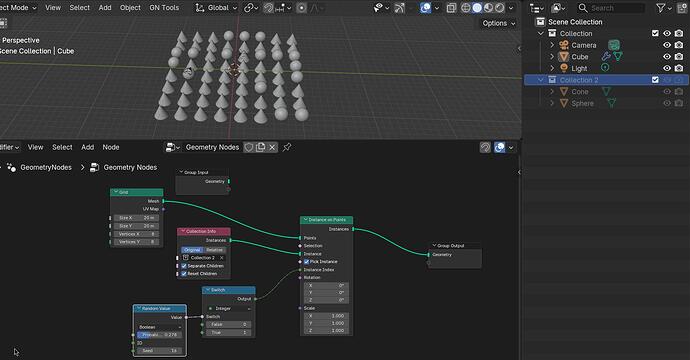Hide the Camera with its eye icon
Image resolution: width=690 pixels, height=360 pixels.
(x=667, y=45)
